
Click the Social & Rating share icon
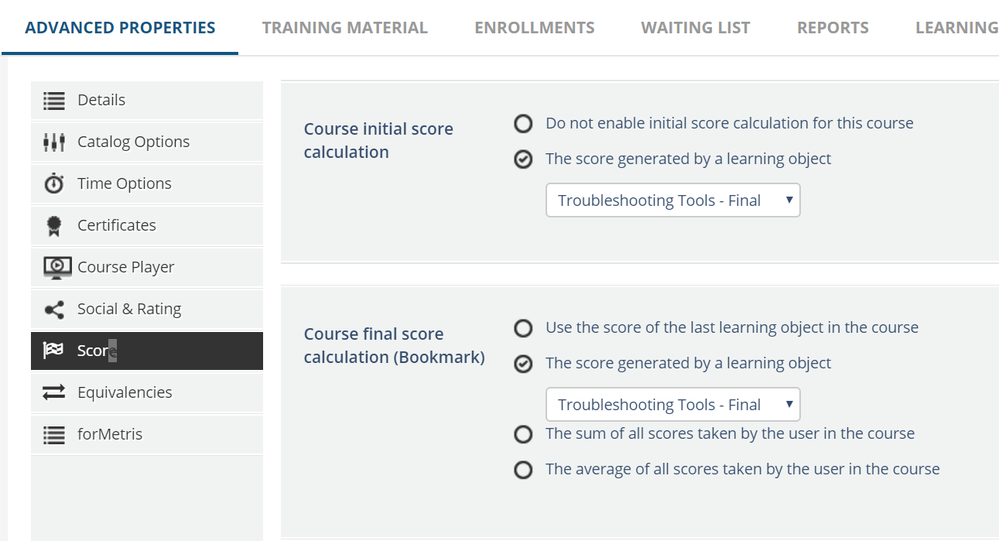tap(54, 310)
